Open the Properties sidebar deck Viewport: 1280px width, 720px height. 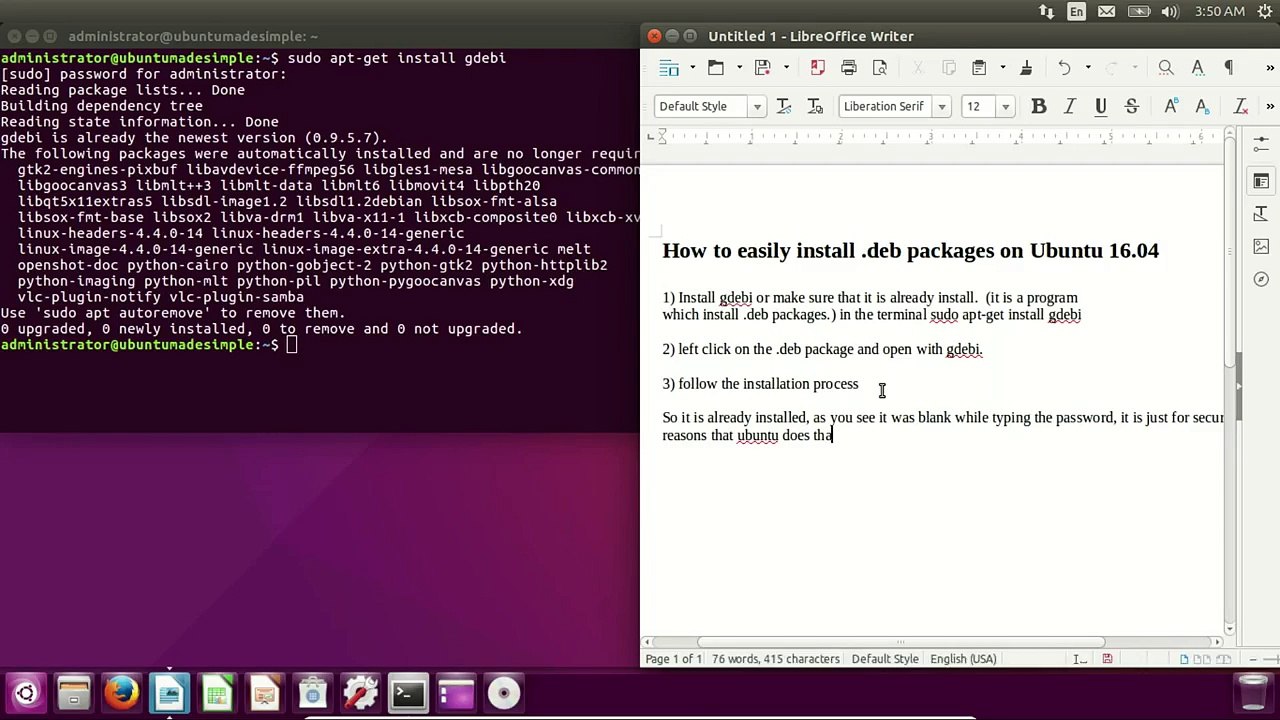coord(1261,181)
